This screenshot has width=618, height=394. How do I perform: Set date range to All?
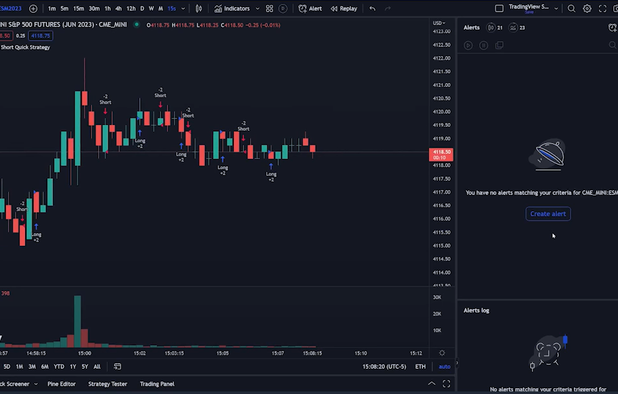[97, 367]
